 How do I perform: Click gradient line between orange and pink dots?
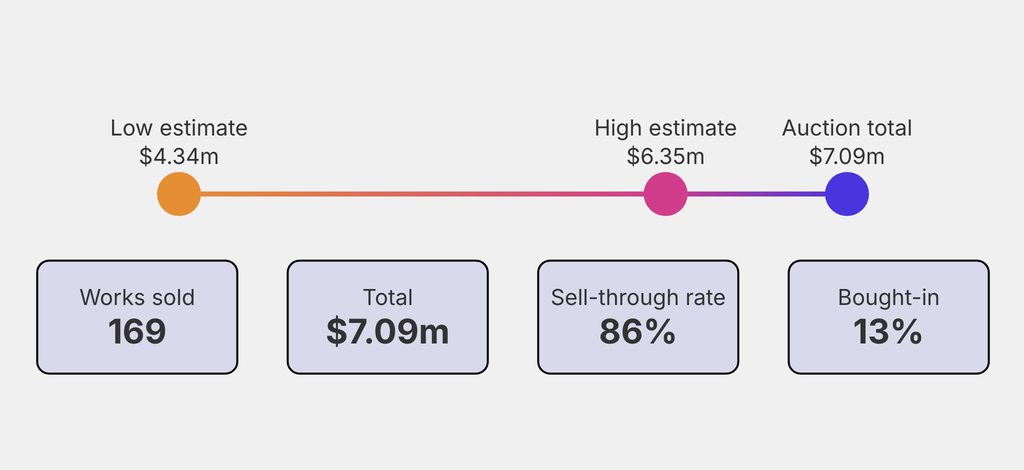(420, 194)
